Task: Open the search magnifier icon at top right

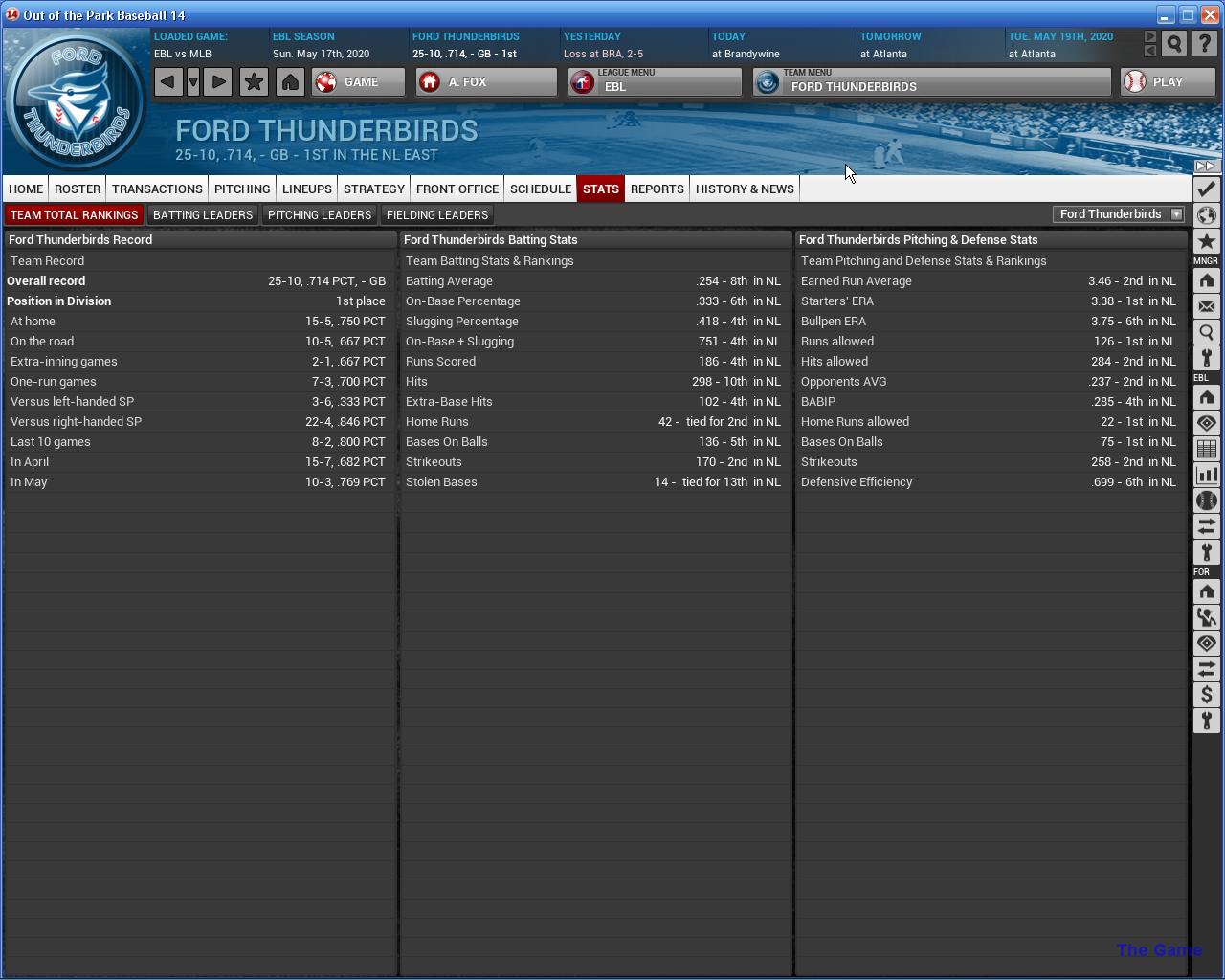Action: tap(1174, 44)
